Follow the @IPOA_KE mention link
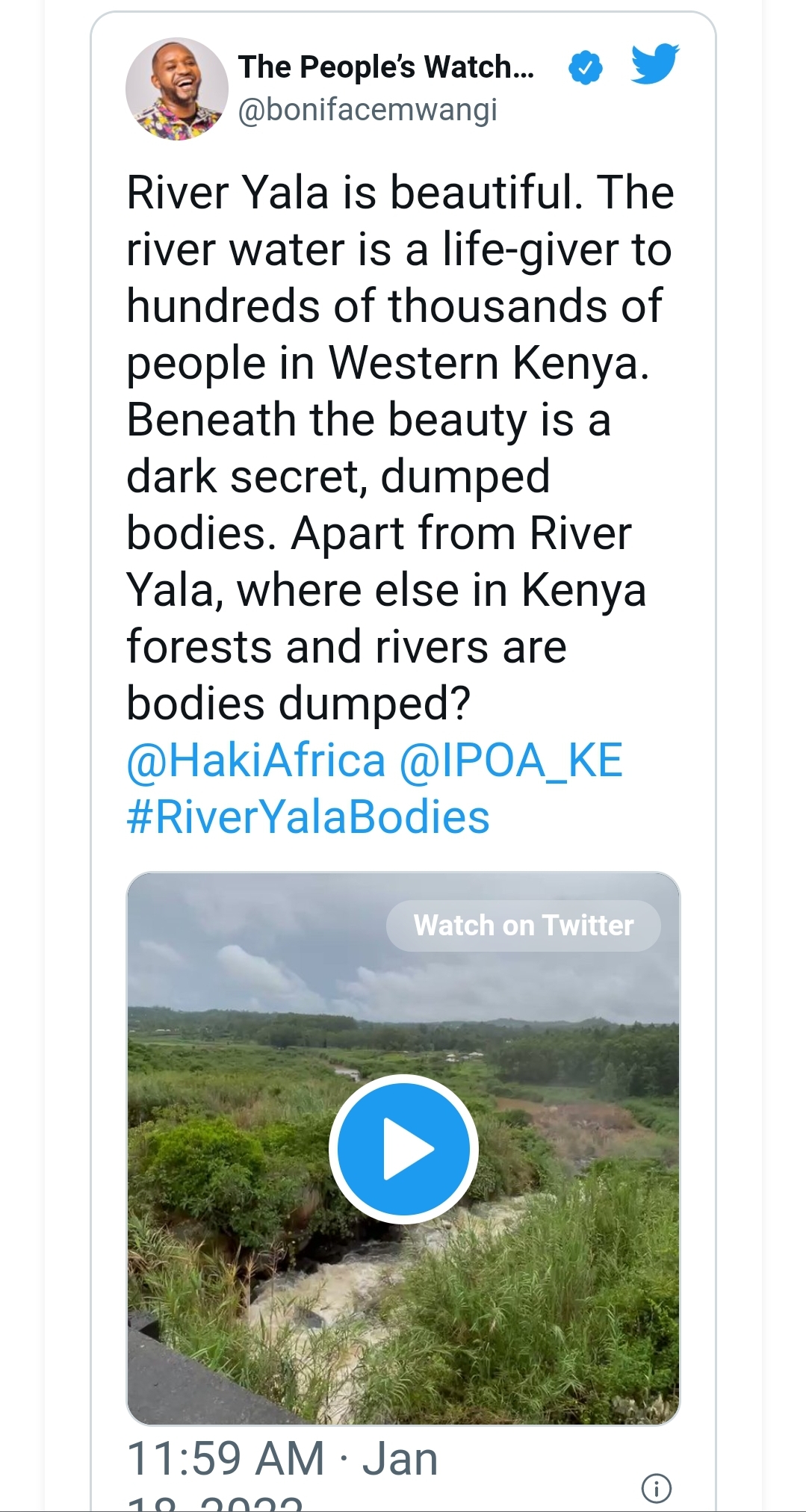806x1512 pixels. coord(511,760)
